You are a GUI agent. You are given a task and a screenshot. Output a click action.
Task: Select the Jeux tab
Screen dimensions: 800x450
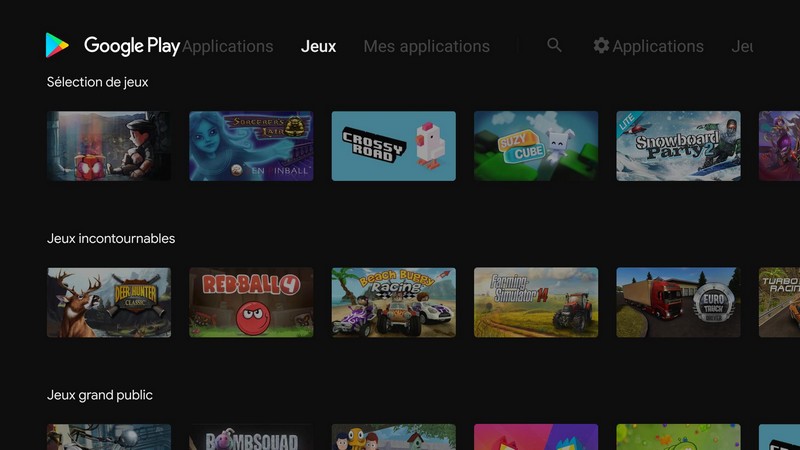pos(318,46)
